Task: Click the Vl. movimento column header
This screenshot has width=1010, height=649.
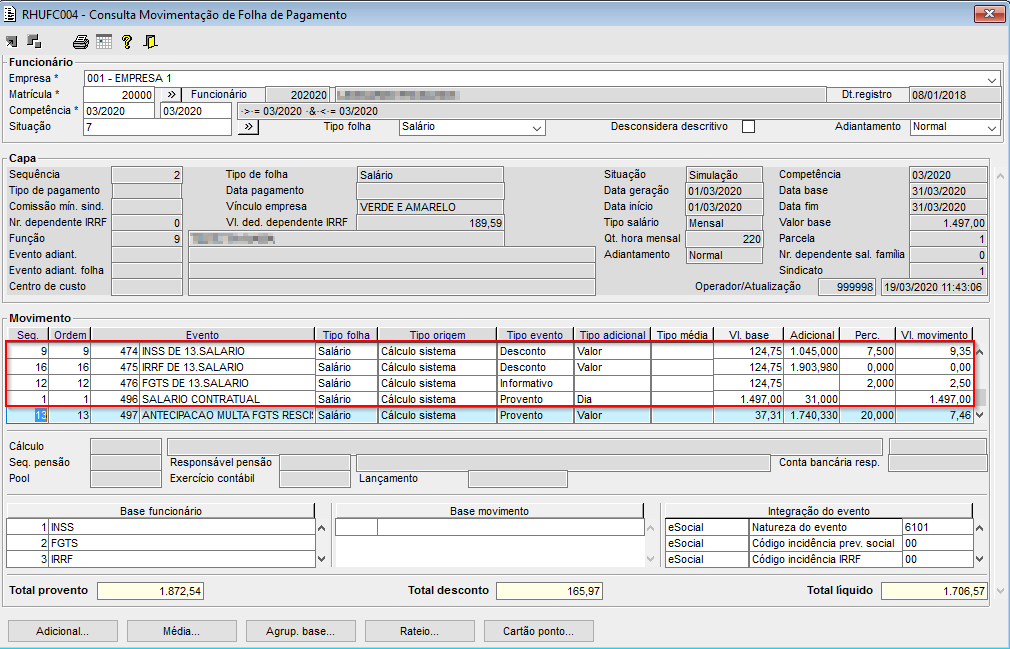Action: point(934,335)
